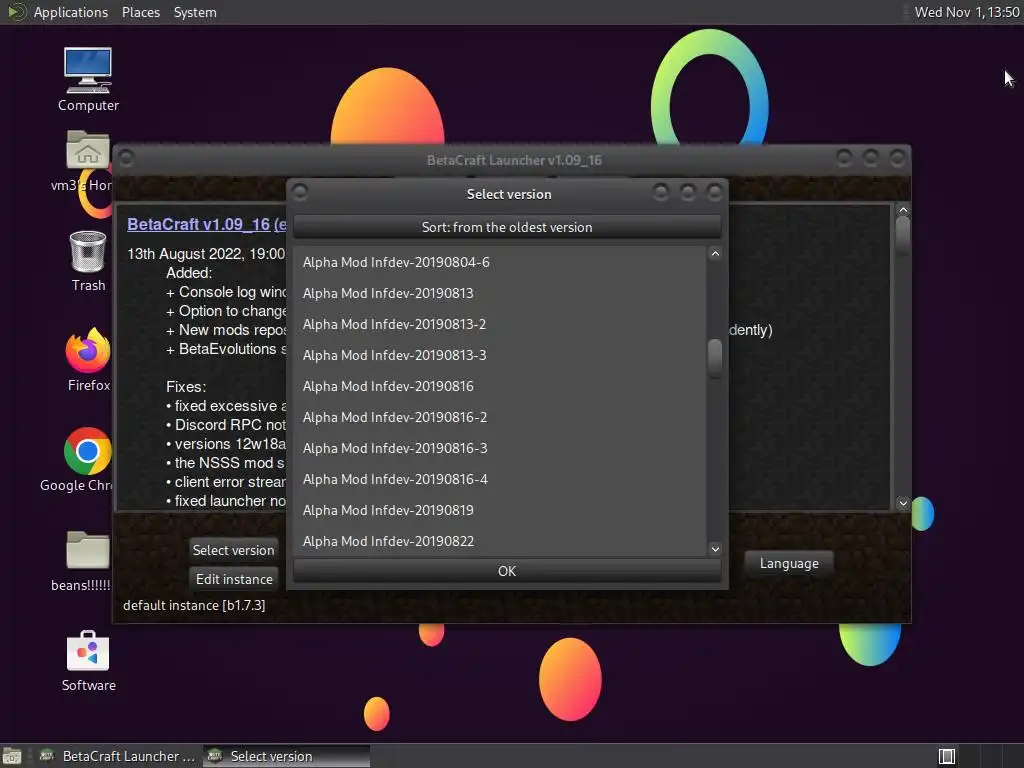The image size is (1024, 768).
Task: Click Select version dialog window menu button
Action: [300, 192]
